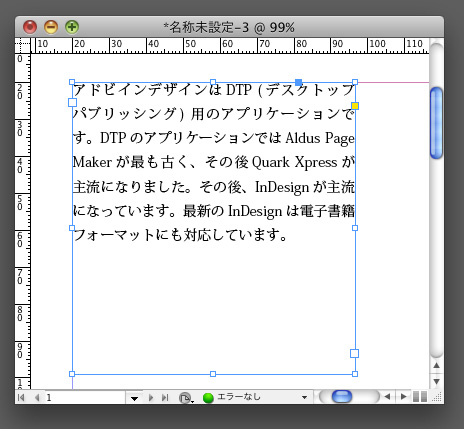Viewport: 464px width, 429px height.
Task: Click the split layout view icon
Action: point(420,397)
